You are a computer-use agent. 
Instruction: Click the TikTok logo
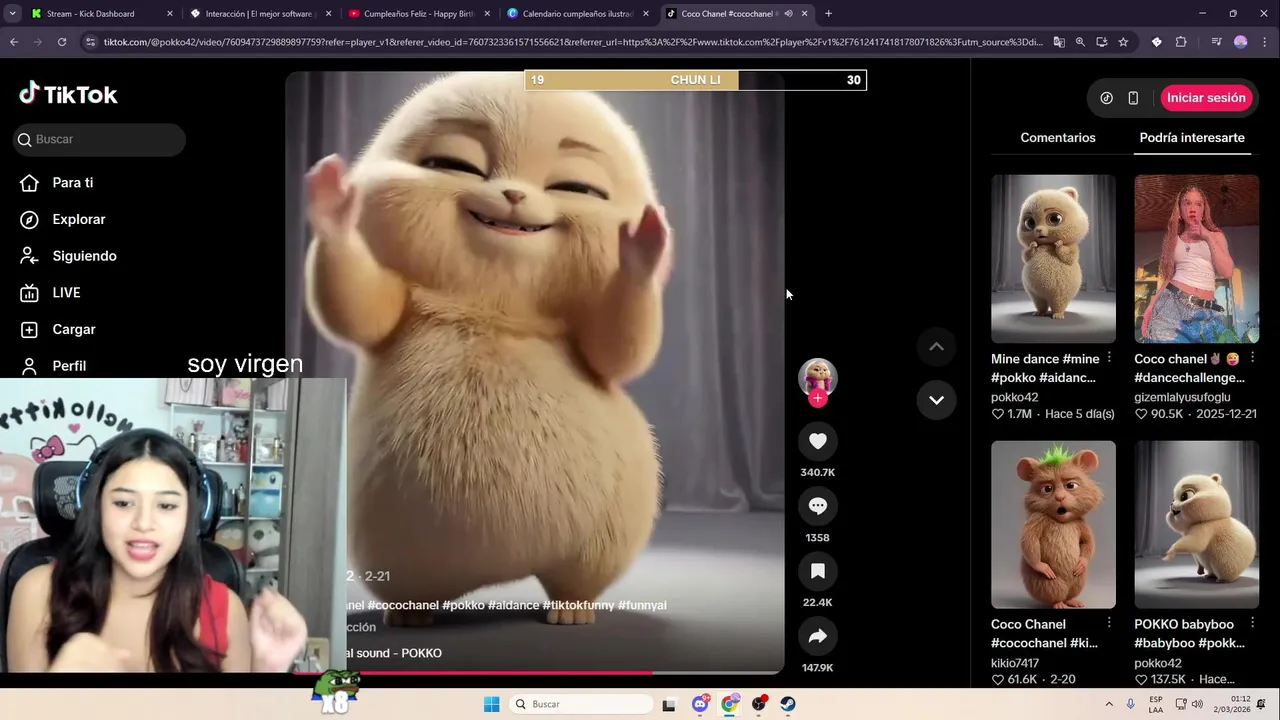(x=68, y=94)
